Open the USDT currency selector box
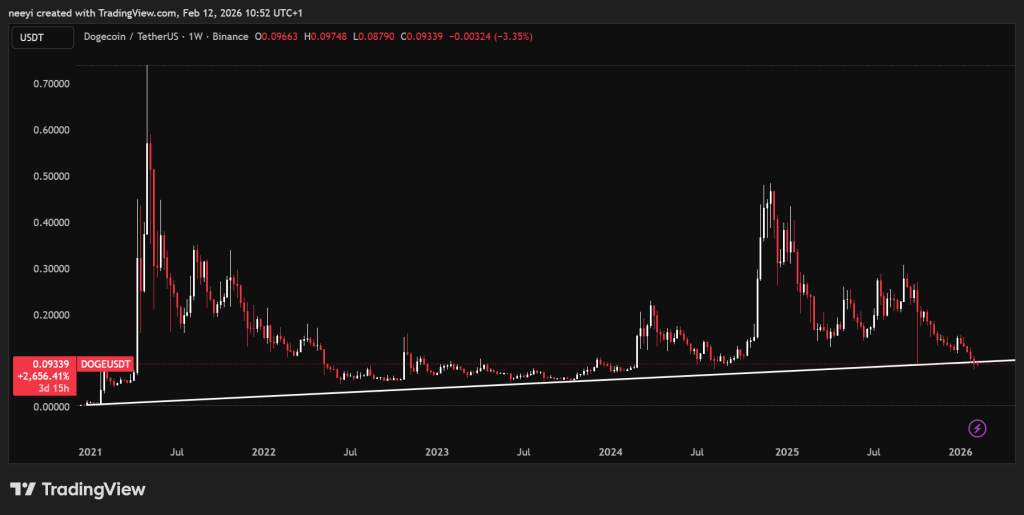1024x515 pixels. (42, 37)
